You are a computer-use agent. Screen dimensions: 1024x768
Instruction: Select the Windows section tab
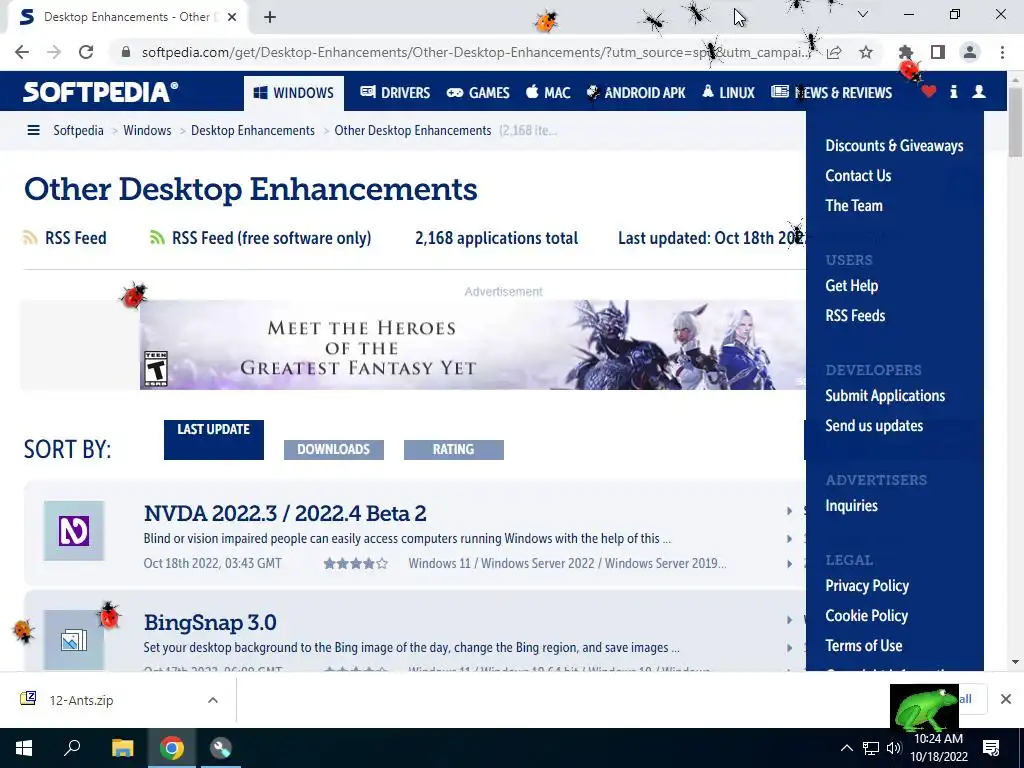293,93
